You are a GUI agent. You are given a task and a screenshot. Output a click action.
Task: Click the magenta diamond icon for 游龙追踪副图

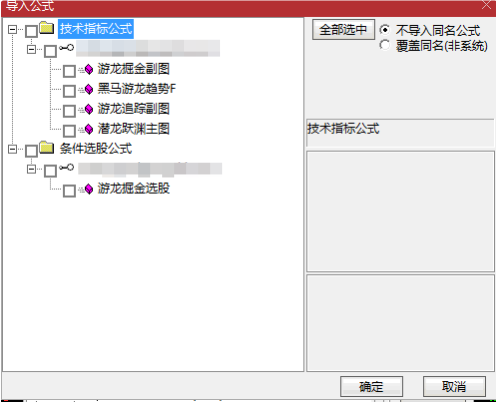[89, 109]
